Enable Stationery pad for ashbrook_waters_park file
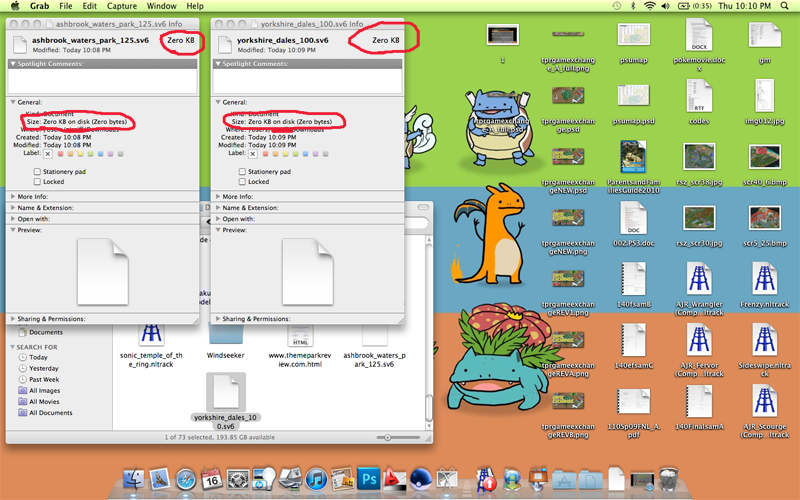 point(37,171)
